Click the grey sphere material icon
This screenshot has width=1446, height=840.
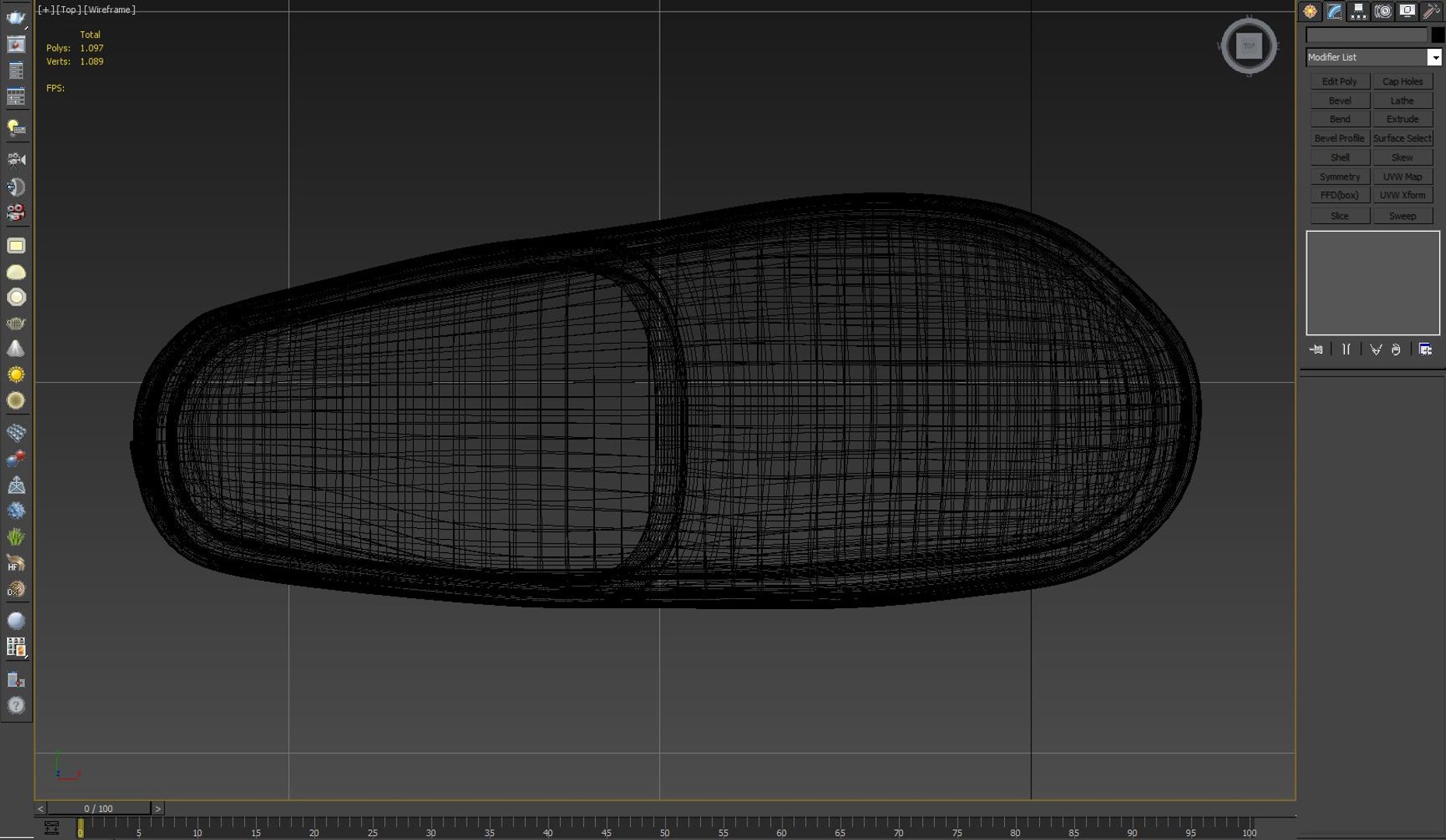(16, 621)
